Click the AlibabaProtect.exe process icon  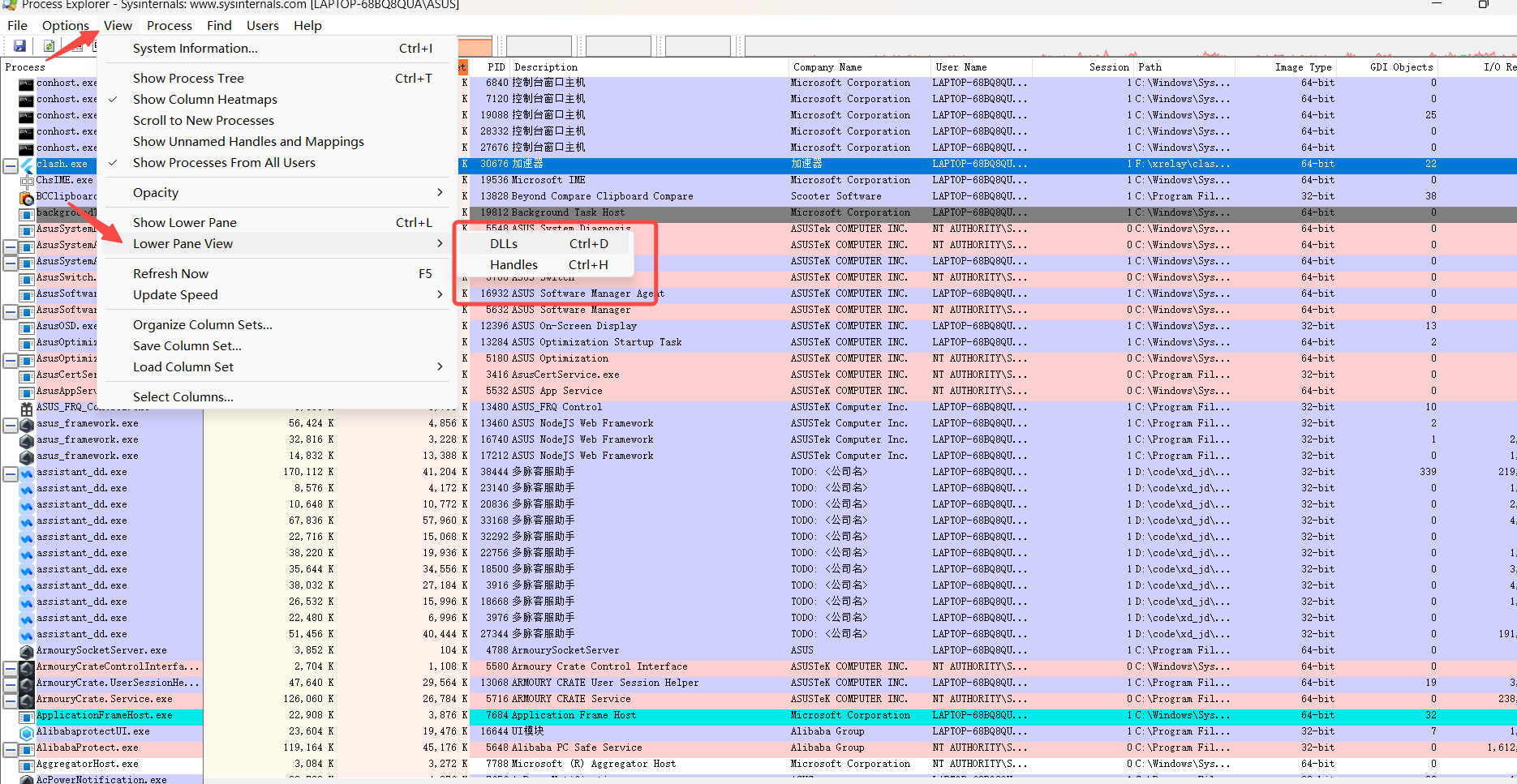(27, 748)
